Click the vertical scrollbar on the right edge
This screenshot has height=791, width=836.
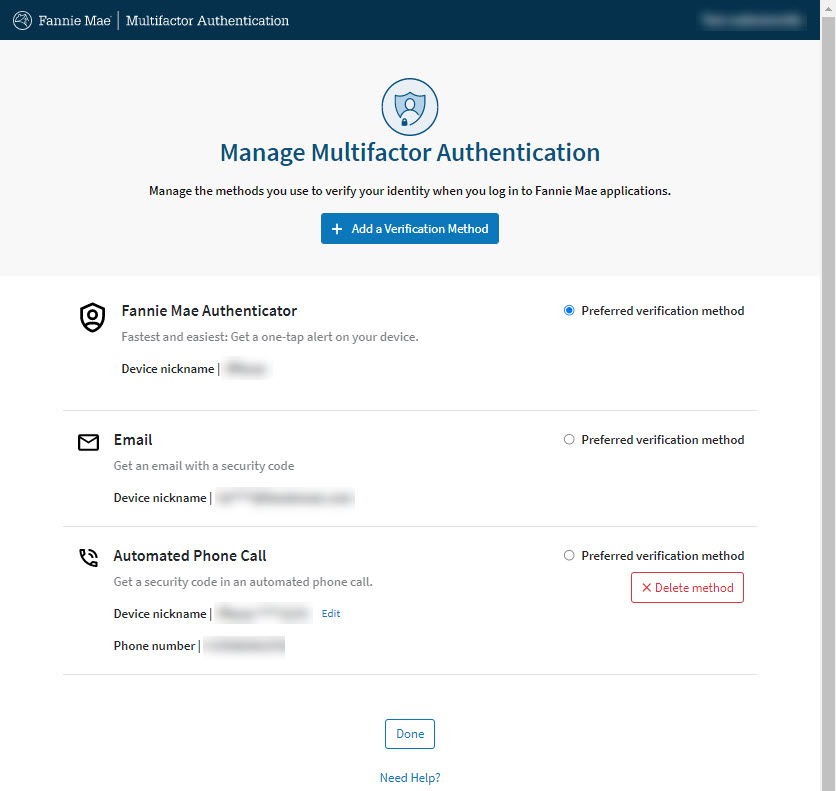coord(828,400)
